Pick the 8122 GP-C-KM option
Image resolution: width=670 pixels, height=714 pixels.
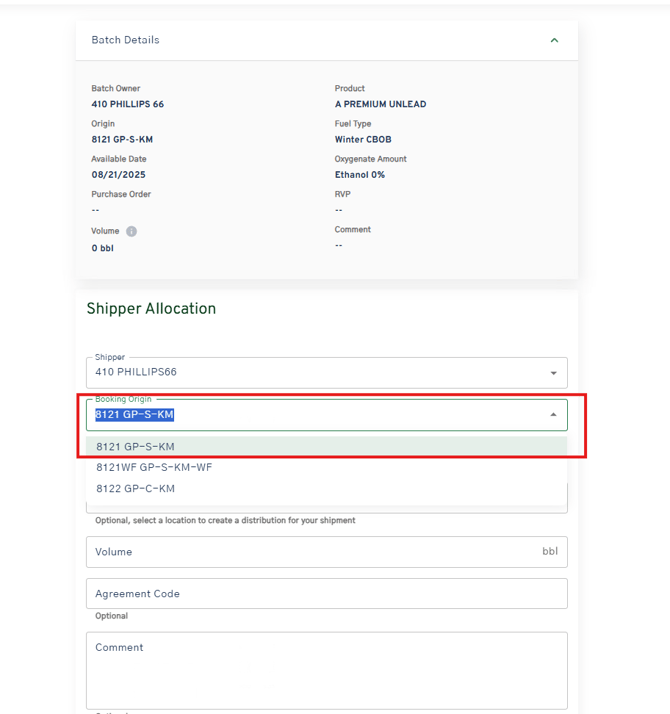click(135, 489)
